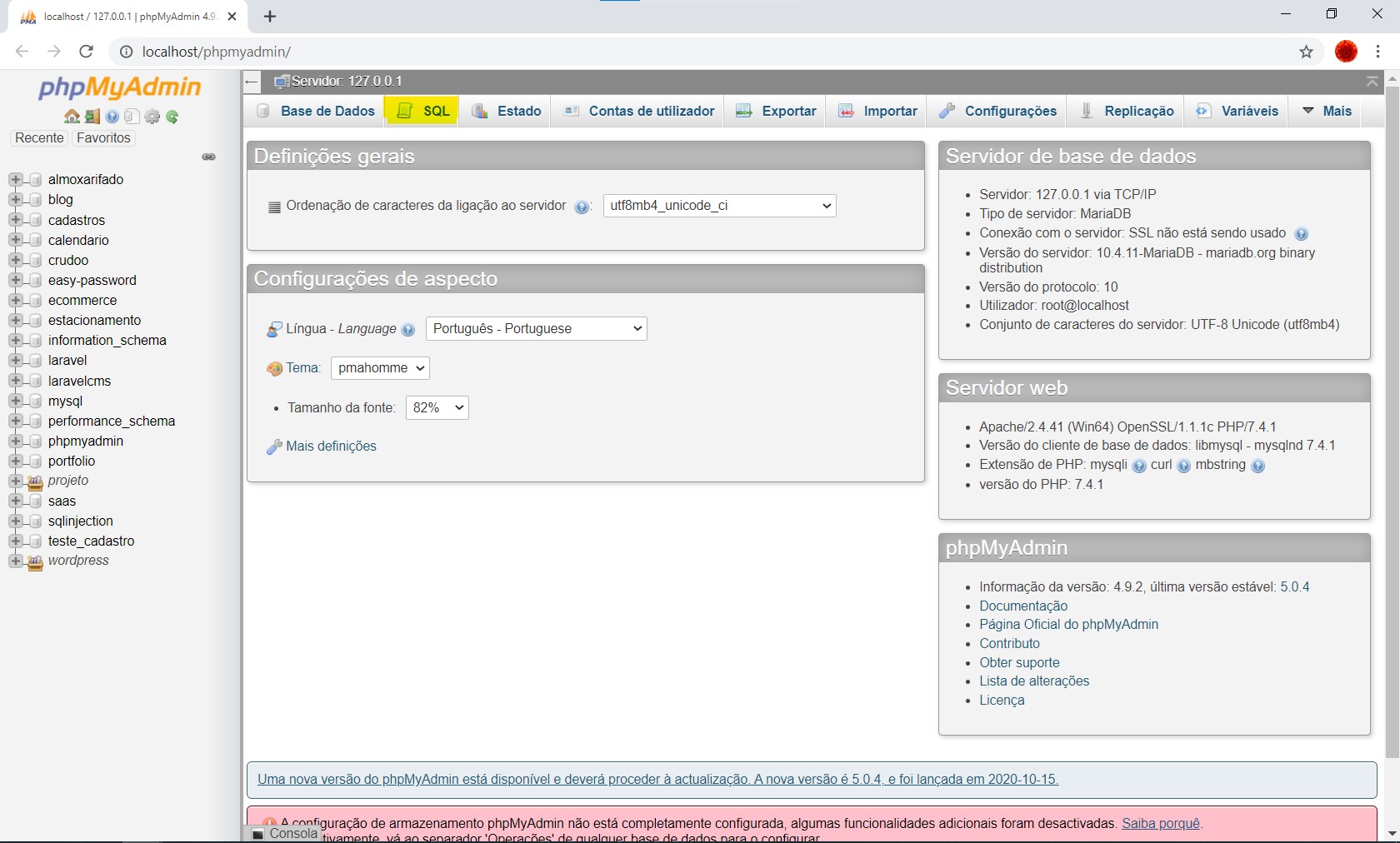The height and width of the screenshot is (843, 1400).
Task: Open Contas de utilizador tab
Action: 637,111
